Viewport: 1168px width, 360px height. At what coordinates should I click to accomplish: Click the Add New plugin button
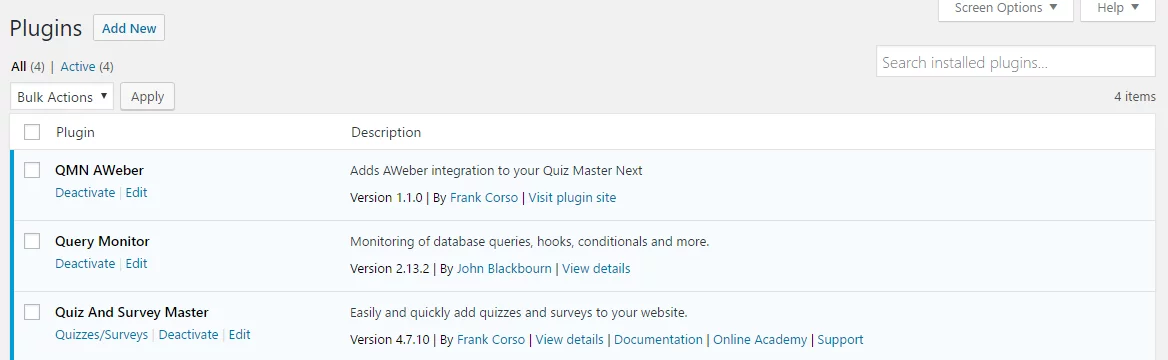coord(129,28)
